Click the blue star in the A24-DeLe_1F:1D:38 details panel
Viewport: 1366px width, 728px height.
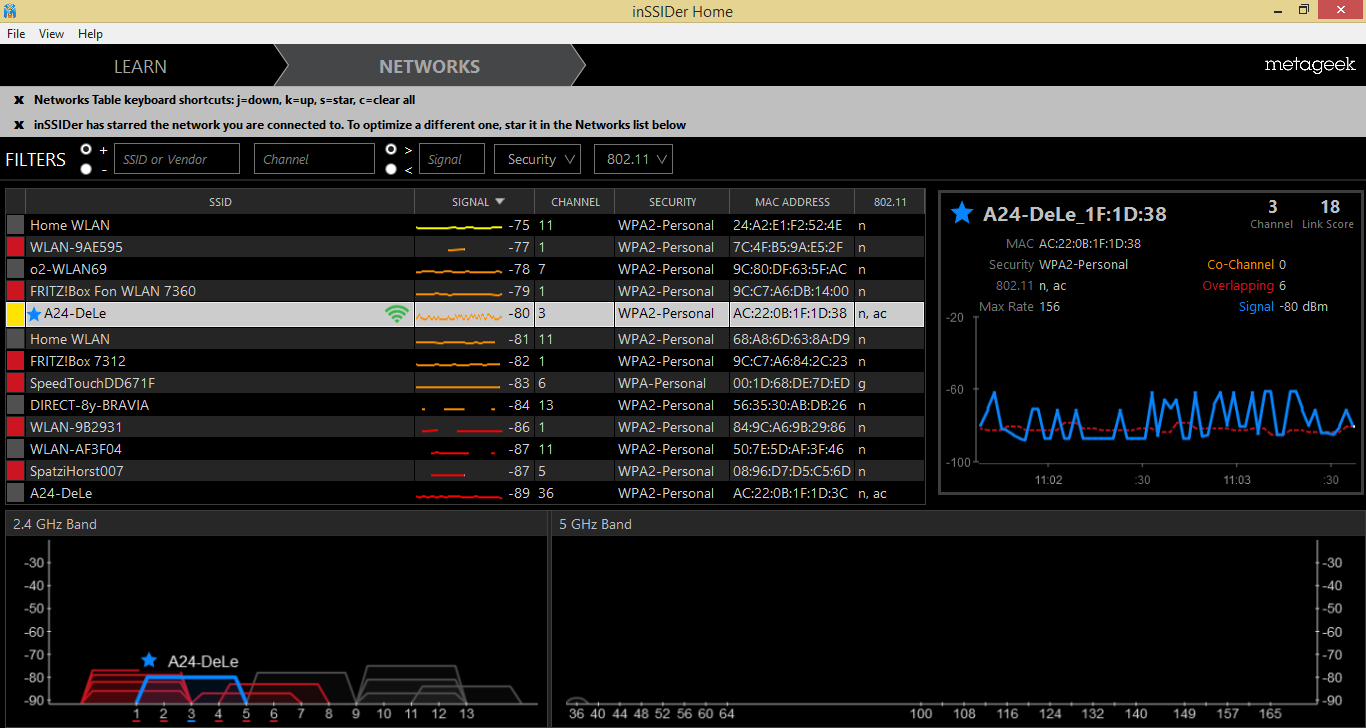coord(962,213)
